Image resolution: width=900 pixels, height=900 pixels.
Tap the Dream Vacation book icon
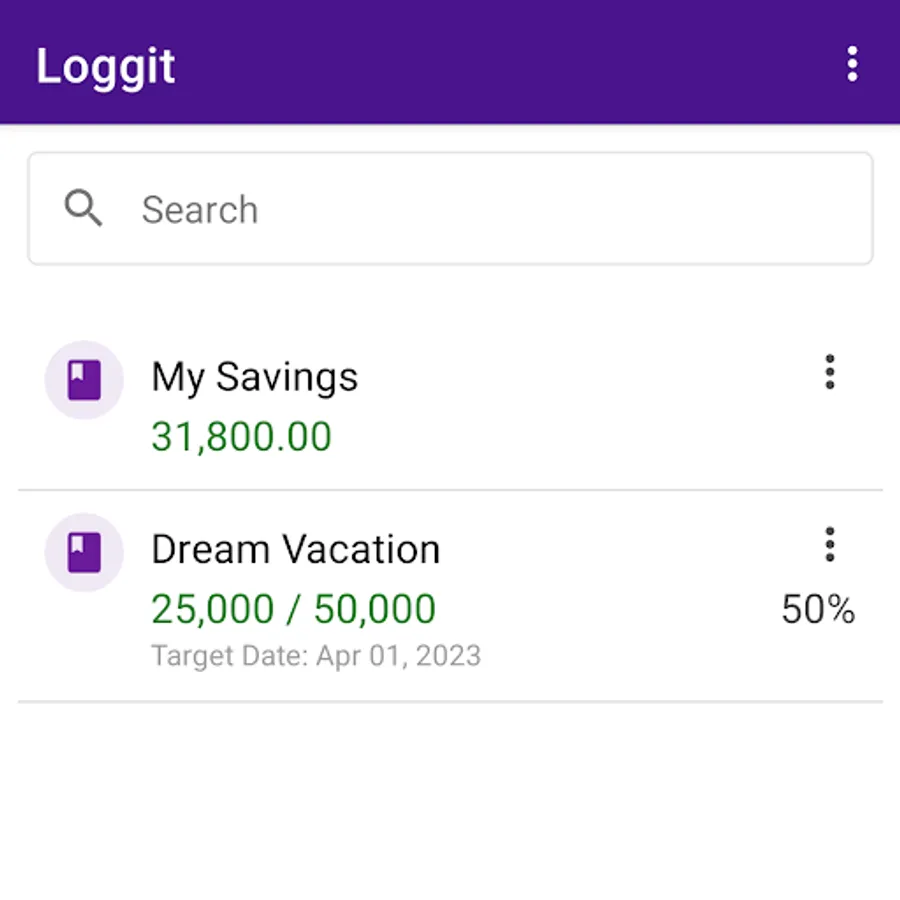[x=84, y=552]
